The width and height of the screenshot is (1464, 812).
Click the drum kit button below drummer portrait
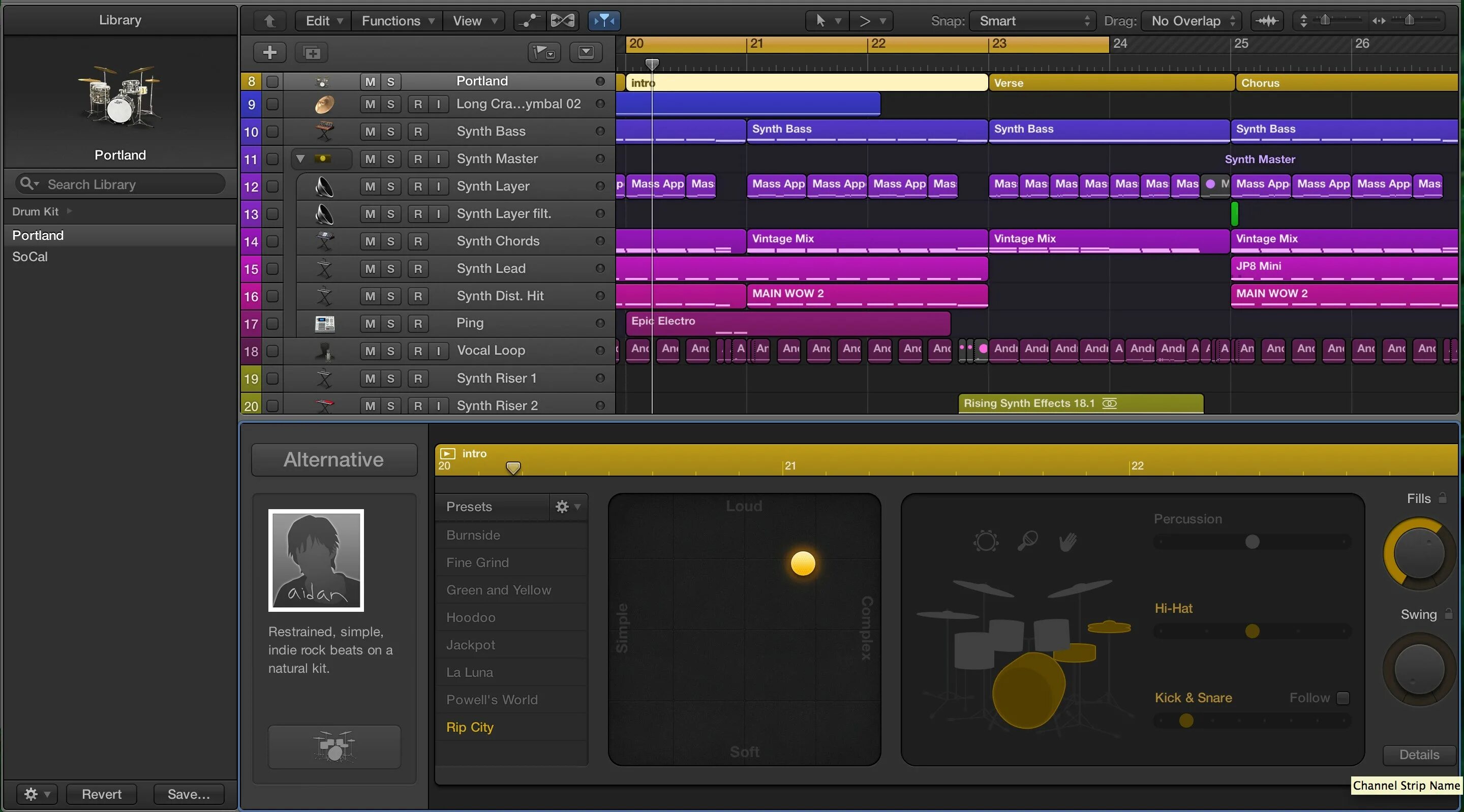tap(334, 746)
